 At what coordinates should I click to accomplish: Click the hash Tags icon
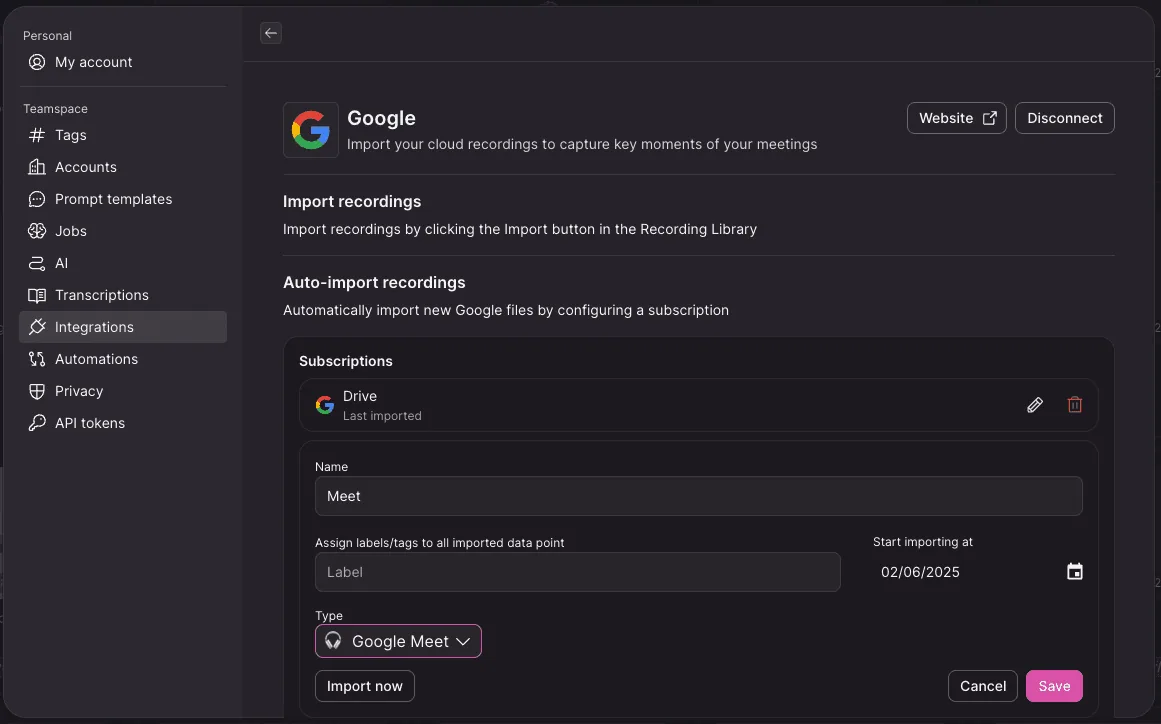point(37,135)
